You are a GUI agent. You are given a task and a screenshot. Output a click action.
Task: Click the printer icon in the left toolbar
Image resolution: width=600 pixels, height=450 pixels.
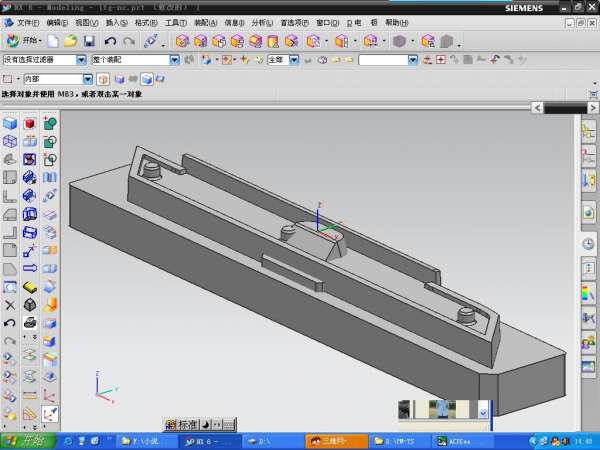30,323
